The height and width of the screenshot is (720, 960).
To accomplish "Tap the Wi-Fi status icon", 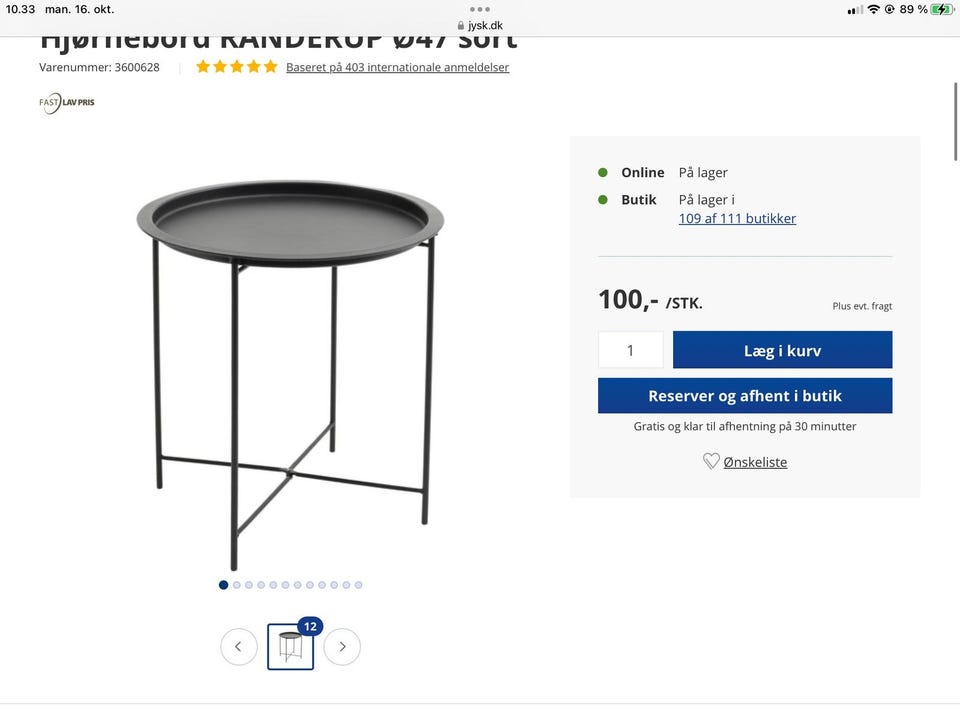I will click(x=874, y=9).
